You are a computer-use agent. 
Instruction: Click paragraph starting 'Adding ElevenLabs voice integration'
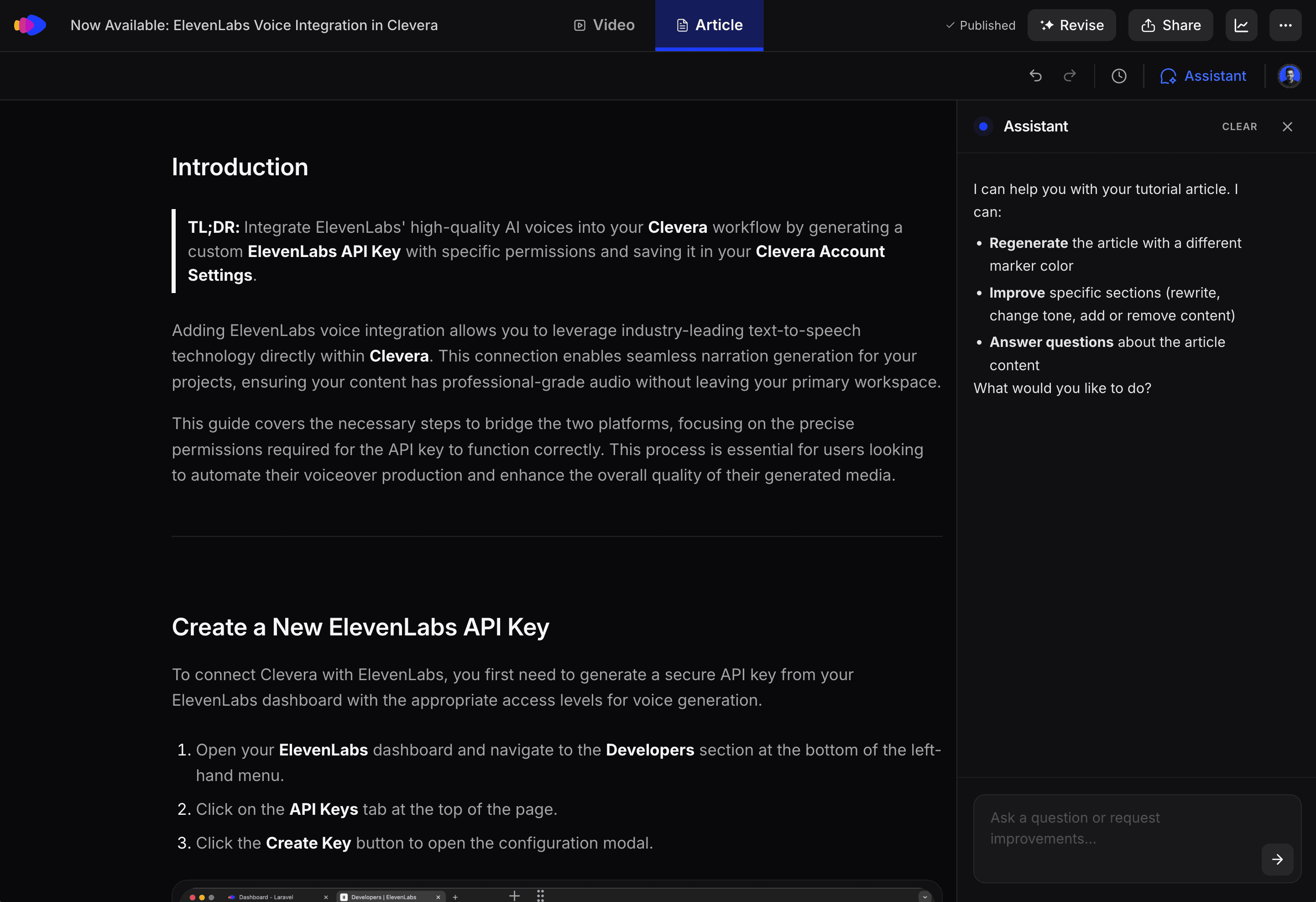click(x=557, y=356)
